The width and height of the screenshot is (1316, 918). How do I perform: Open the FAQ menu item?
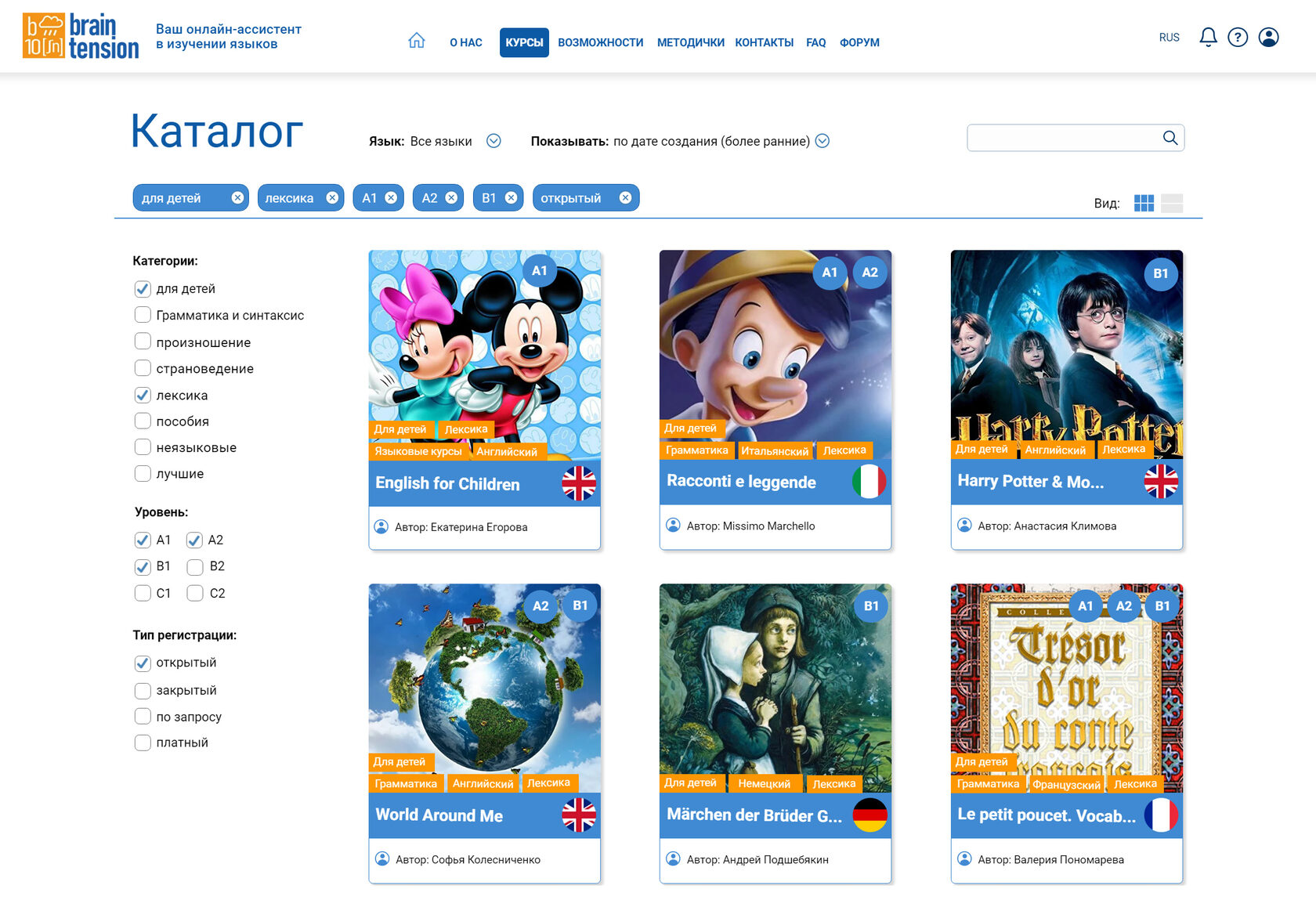[x=816, y=42]
